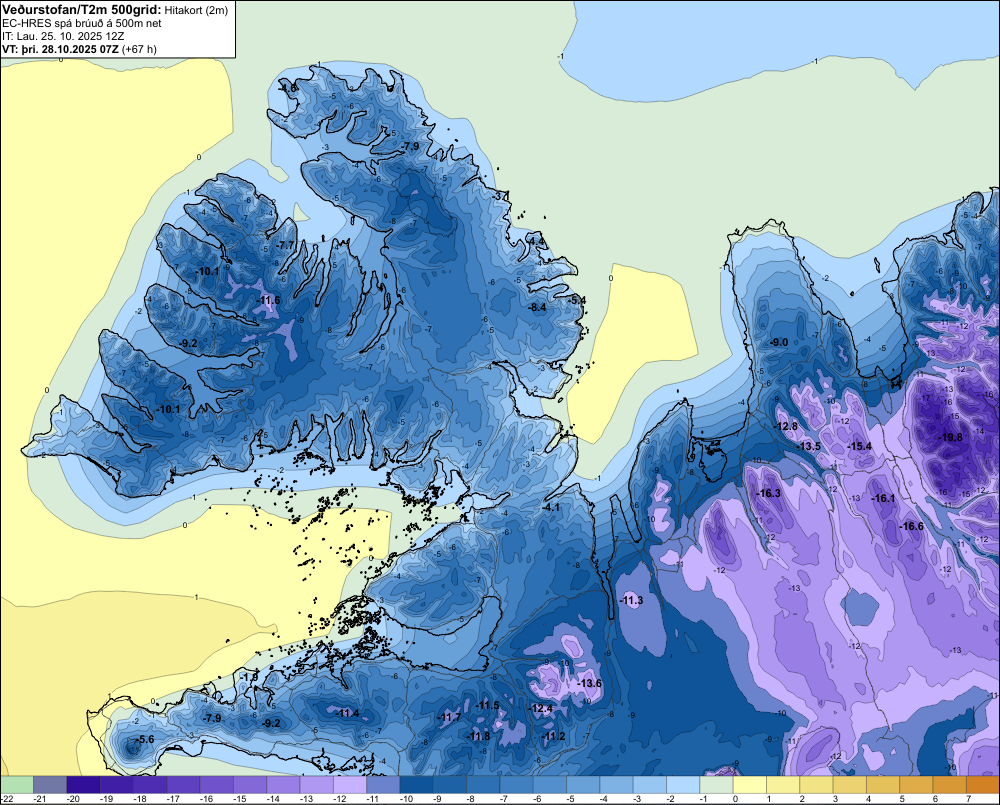Click the light blue swatch between -2 and -1
Viewport: 1000px width, 805px height.
pyautogui.click(x=683, y=785)
